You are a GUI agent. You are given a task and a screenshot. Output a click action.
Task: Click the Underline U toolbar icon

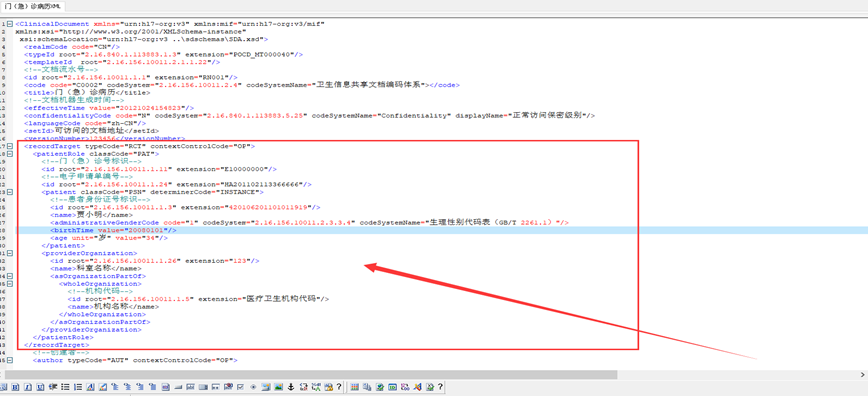point(40,387)
